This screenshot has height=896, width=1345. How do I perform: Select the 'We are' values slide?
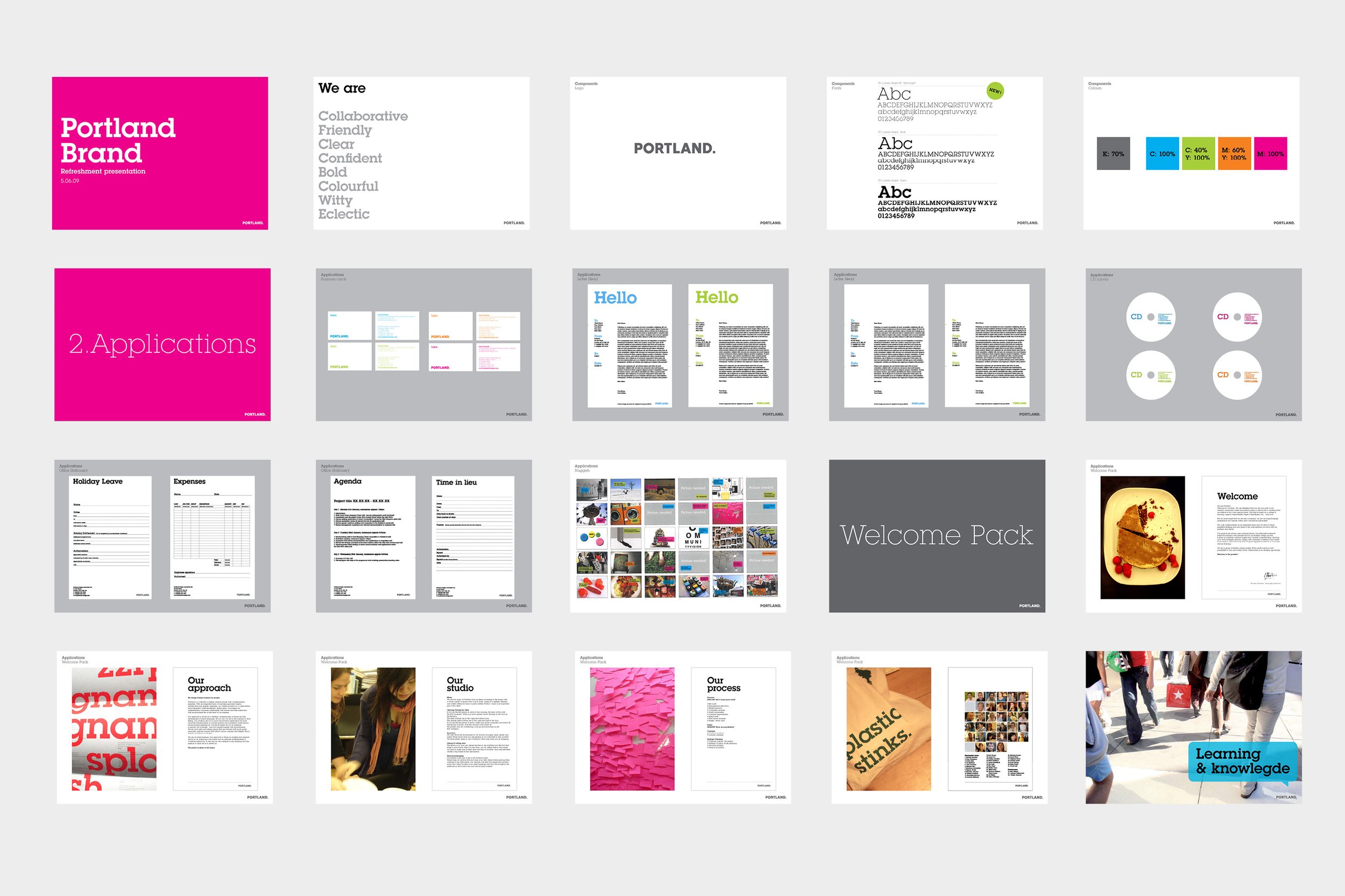click(x=421, y=153)
